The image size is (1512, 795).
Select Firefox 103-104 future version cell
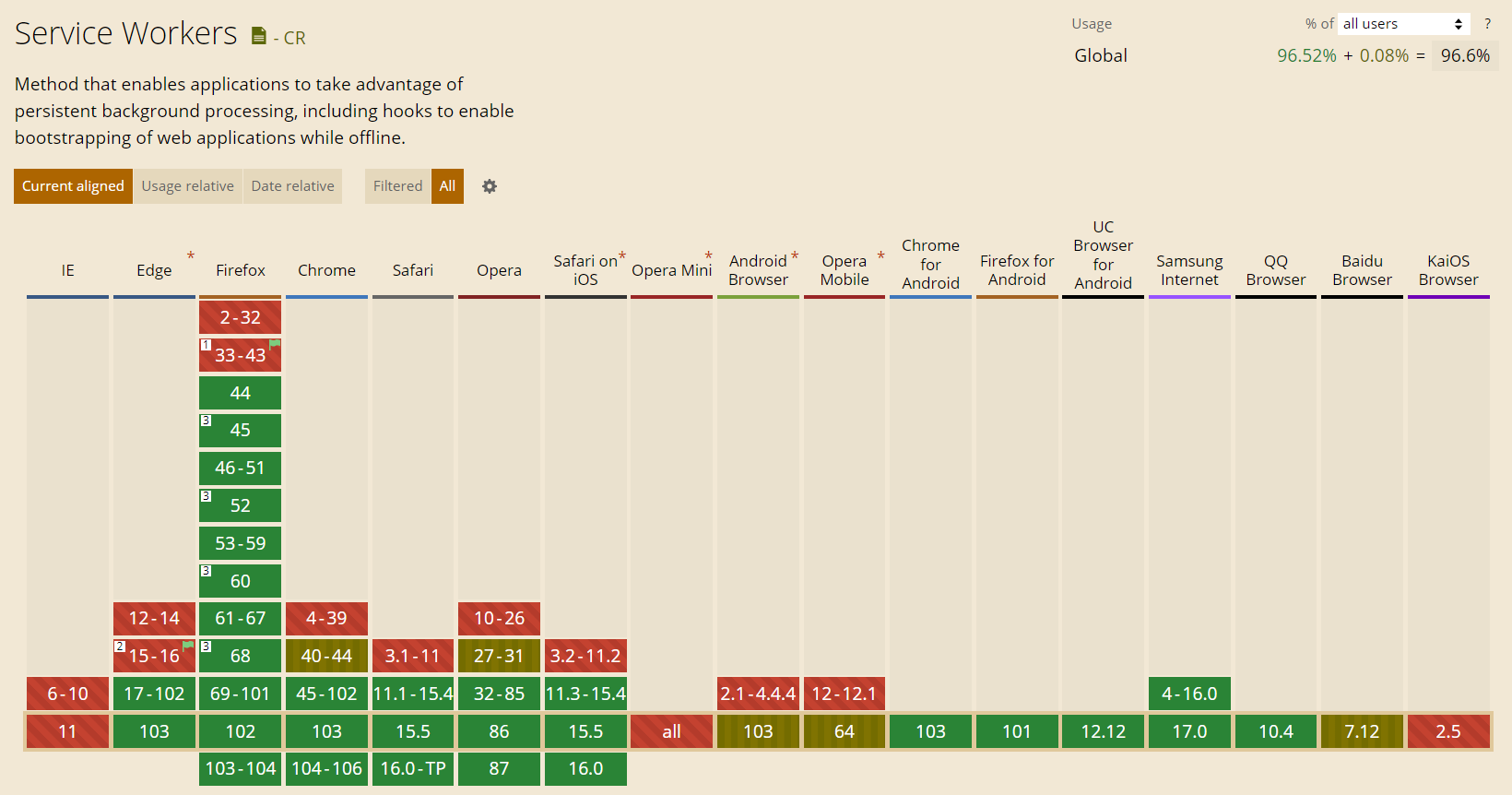pyautogui.click(x=240, y=768)
